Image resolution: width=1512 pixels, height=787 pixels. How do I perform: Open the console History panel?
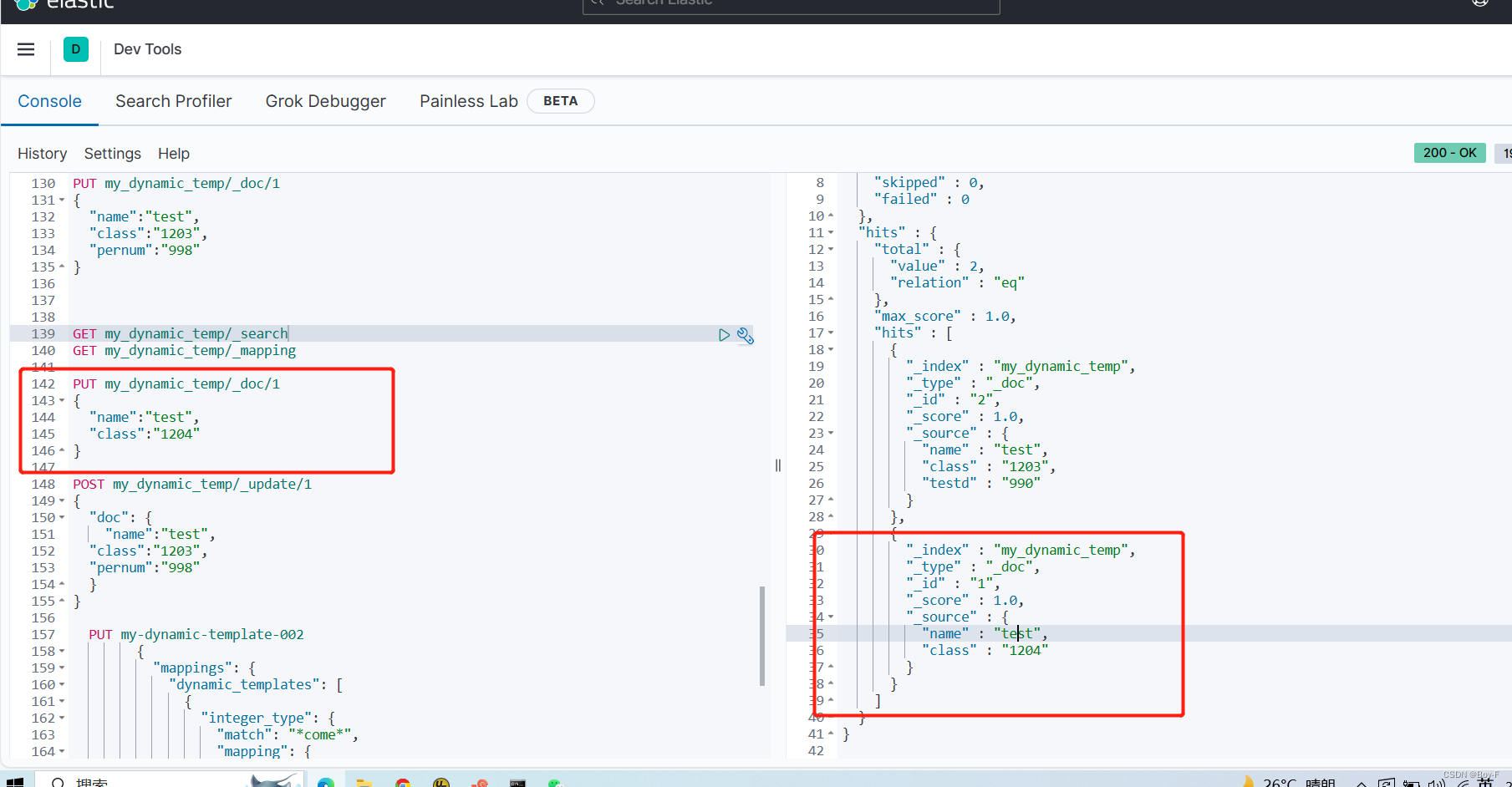pyautogui.click(x=42, y=154)
